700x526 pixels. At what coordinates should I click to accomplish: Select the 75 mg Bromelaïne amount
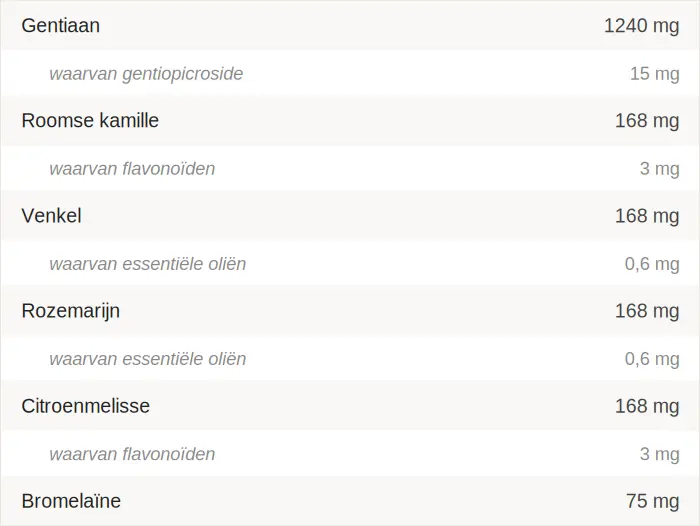(x=652, y=501)
